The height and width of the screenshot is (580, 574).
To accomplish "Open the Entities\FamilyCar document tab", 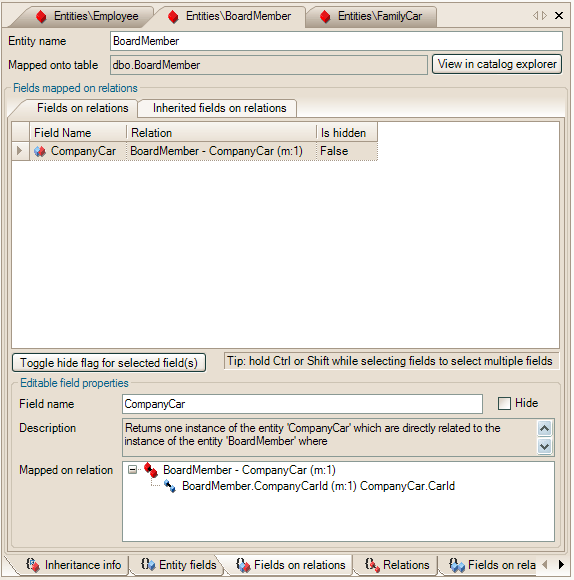I will pos(373,16).
